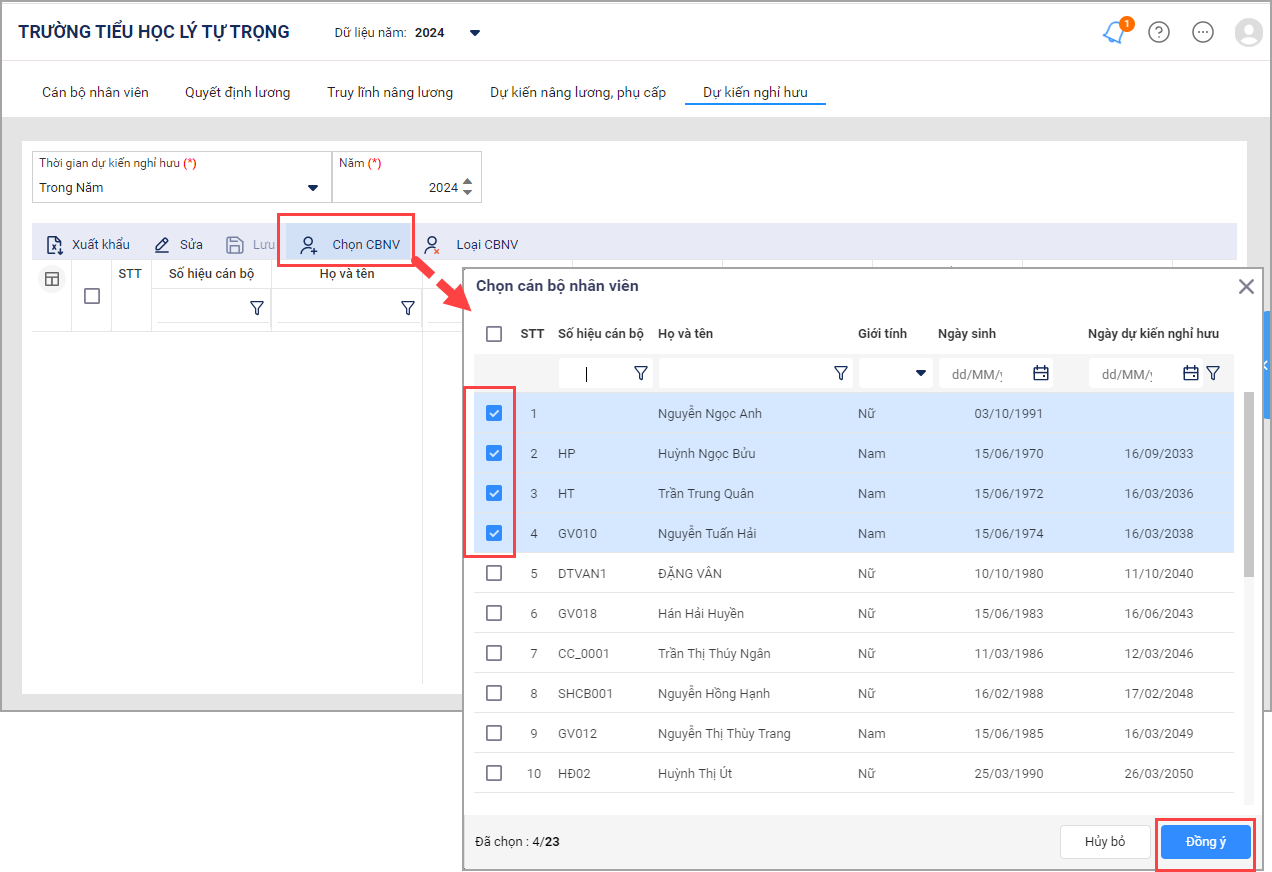The image size is (1272, 872).
Task: Open the help question mark icon
Action: (x=1159, y=32)
